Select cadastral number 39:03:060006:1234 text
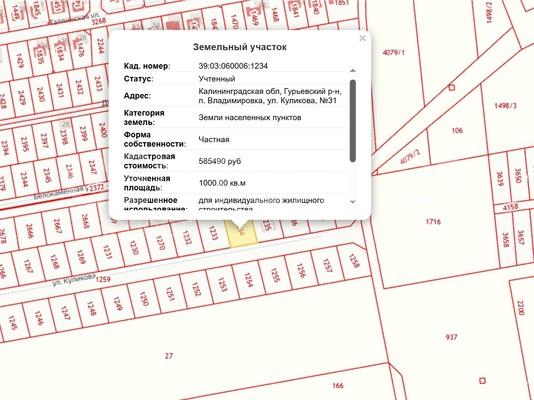The width and height of the screenshot is (534, 400). coord(233,66)
